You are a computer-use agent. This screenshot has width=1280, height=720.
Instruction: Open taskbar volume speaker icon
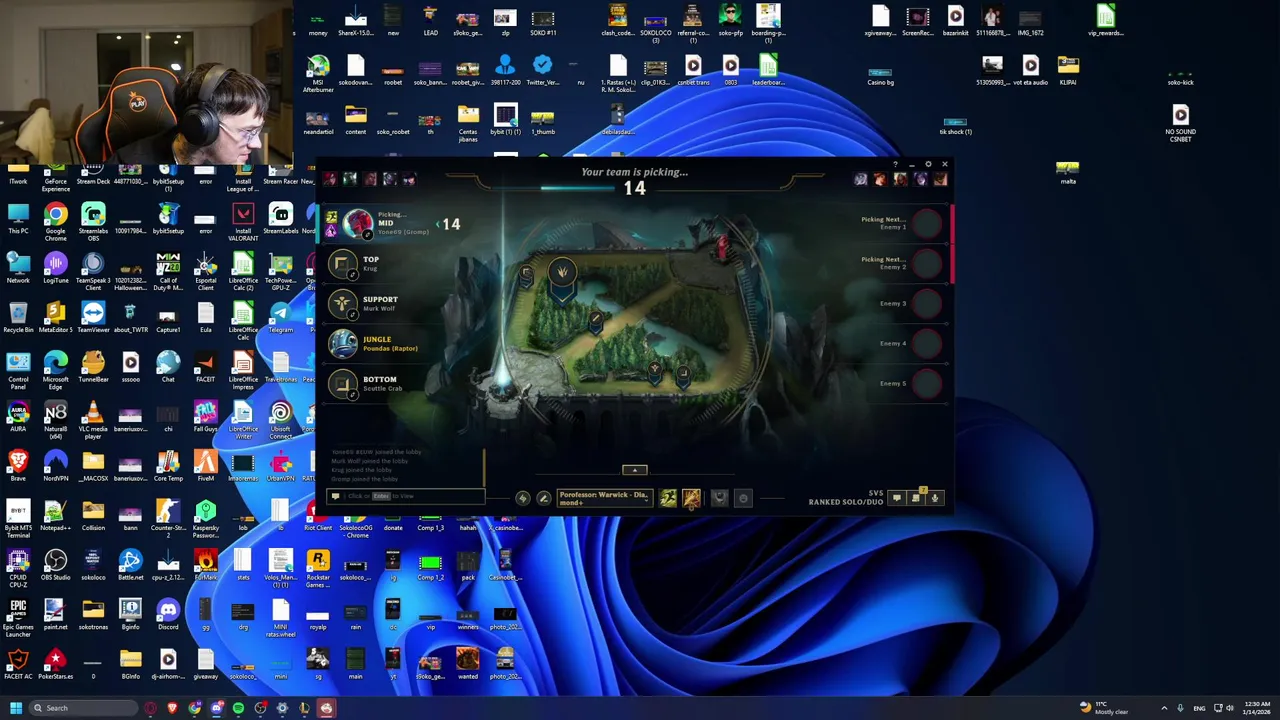point(1230,708)
